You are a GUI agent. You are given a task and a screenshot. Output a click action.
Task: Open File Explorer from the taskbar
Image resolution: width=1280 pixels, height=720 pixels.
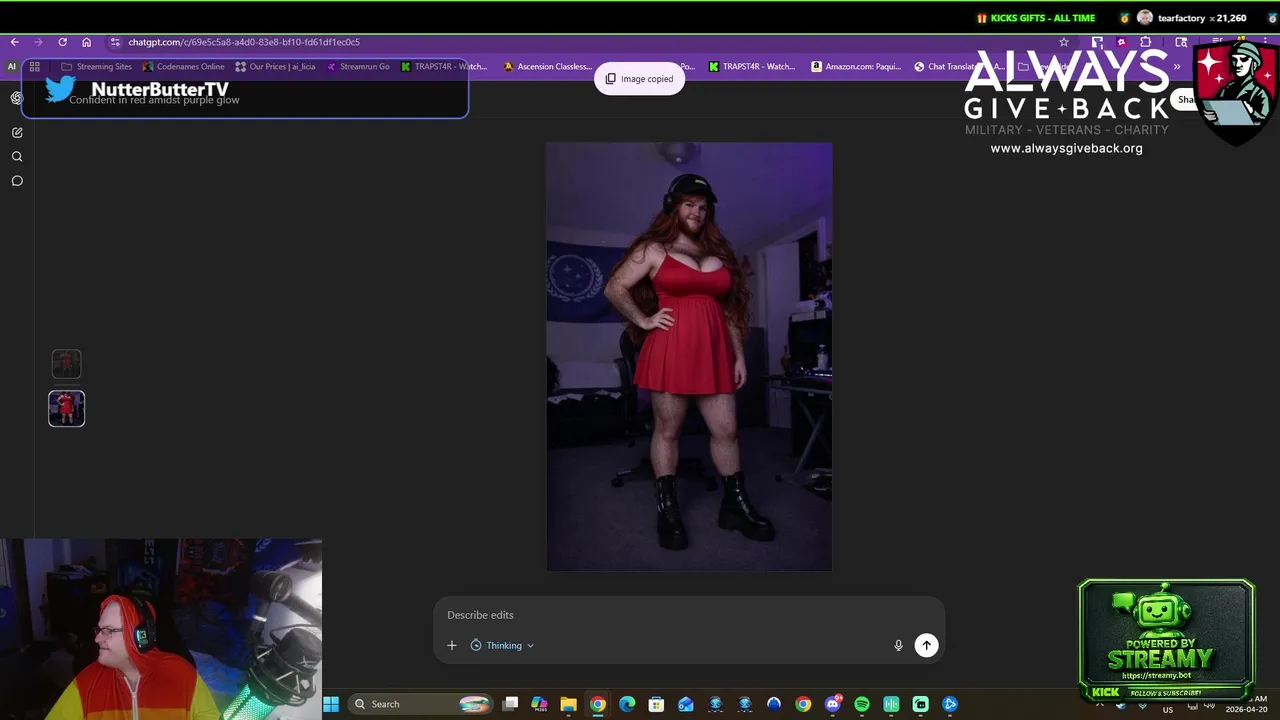coord(568,704)
